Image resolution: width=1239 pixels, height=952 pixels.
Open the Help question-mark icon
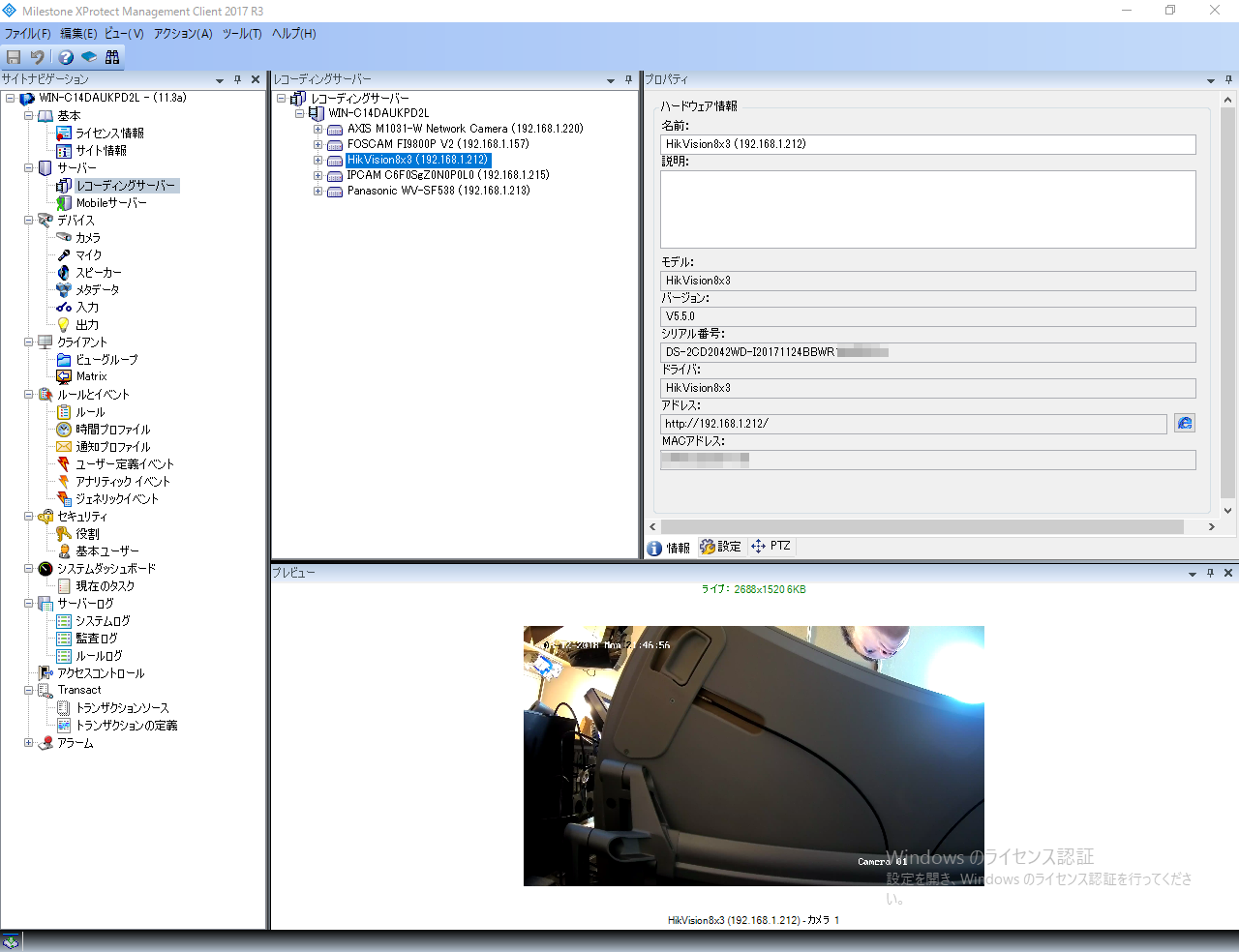click(66, 57)
